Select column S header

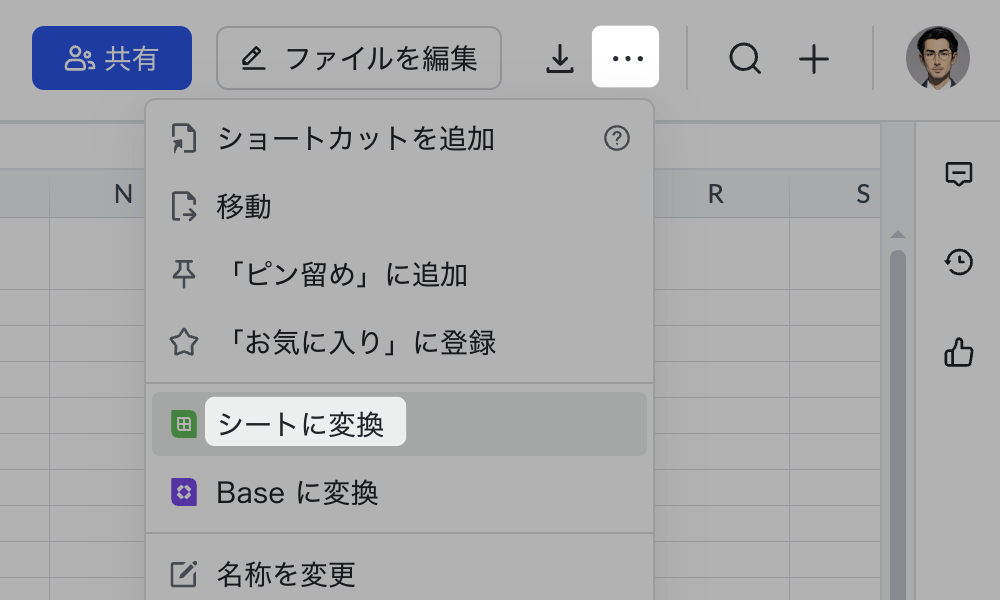835,193
